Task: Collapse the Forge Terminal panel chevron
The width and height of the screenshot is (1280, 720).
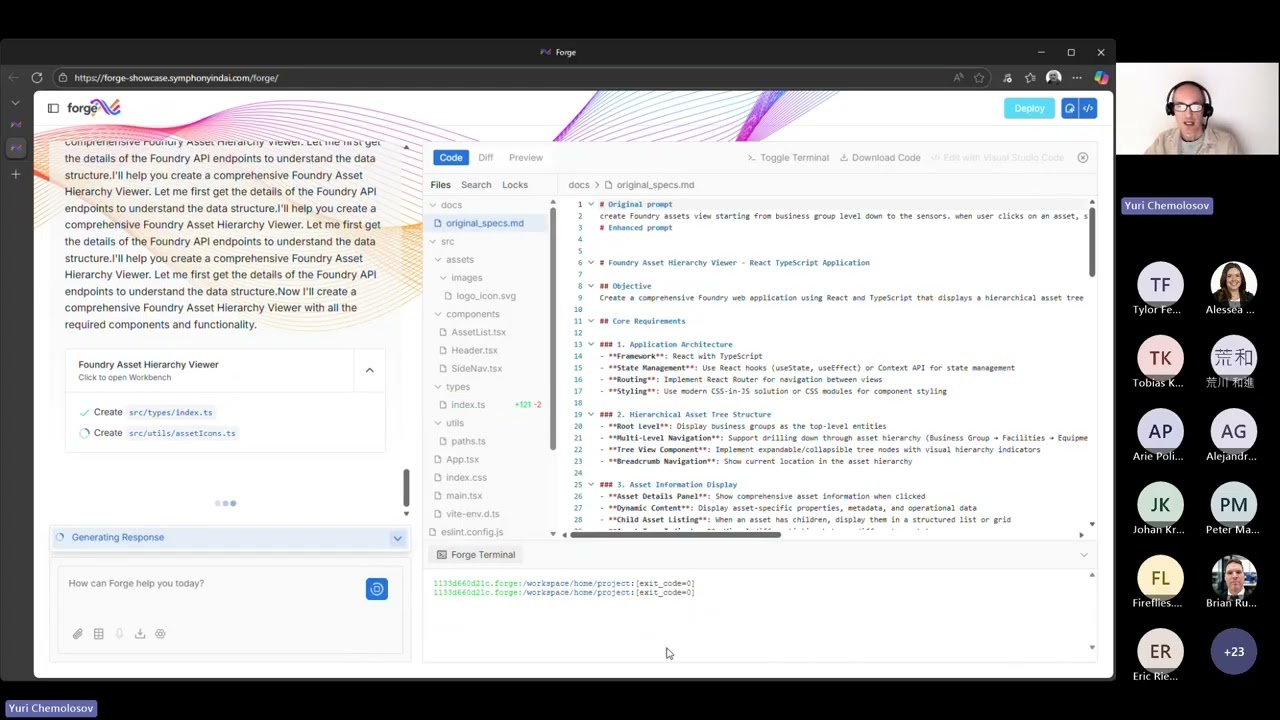Action: 1083,555
